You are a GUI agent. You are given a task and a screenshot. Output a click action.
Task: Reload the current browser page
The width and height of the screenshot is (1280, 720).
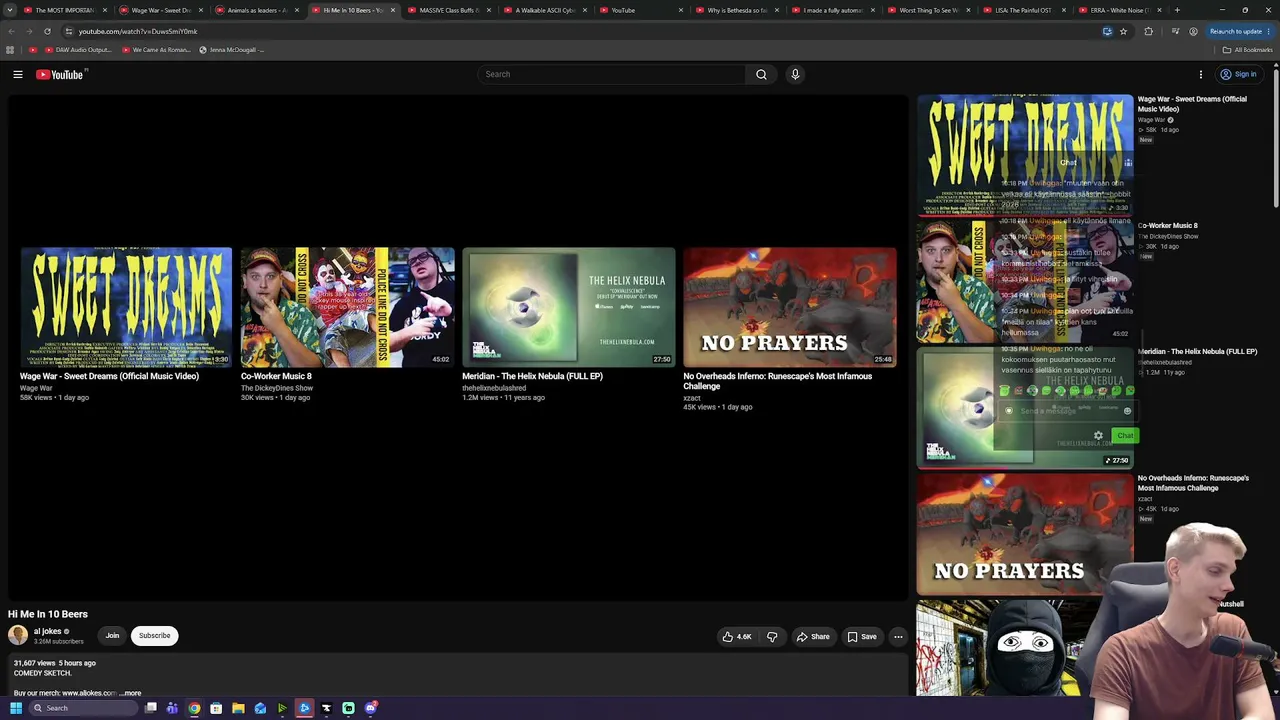47,31
